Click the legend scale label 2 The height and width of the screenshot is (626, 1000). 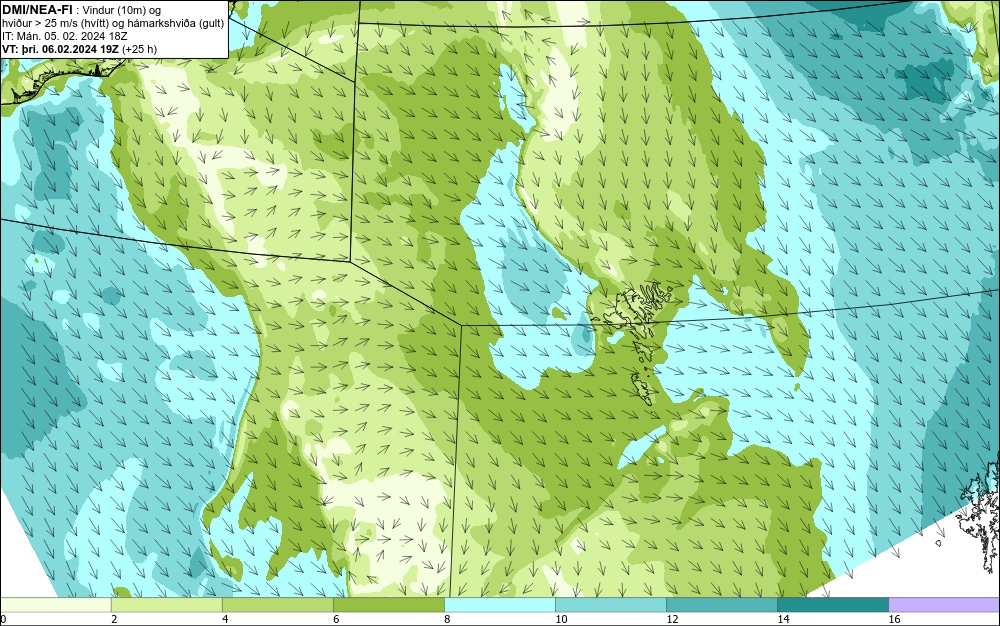(x=114, y=619)
